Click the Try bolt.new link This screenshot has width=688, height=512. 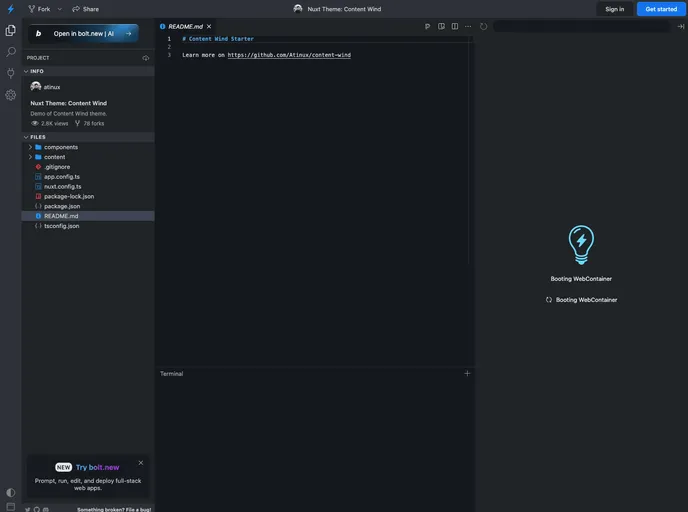97,467
